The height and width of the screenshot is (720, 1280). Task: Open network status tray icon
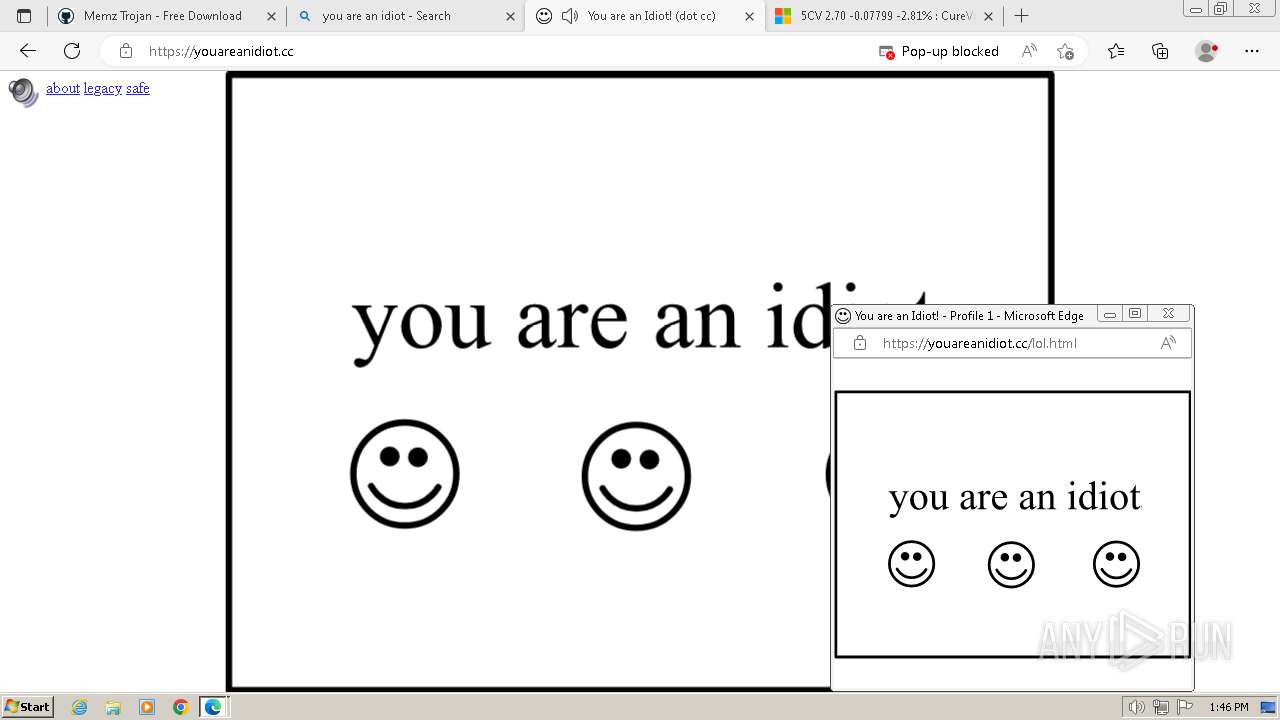1161,707
